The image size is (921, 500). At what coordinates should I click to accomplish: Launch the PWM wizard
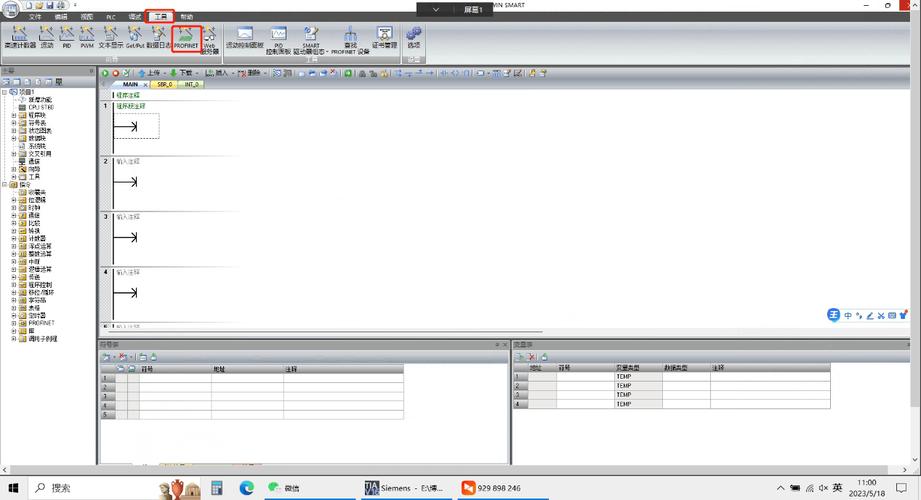pos(87,37)
